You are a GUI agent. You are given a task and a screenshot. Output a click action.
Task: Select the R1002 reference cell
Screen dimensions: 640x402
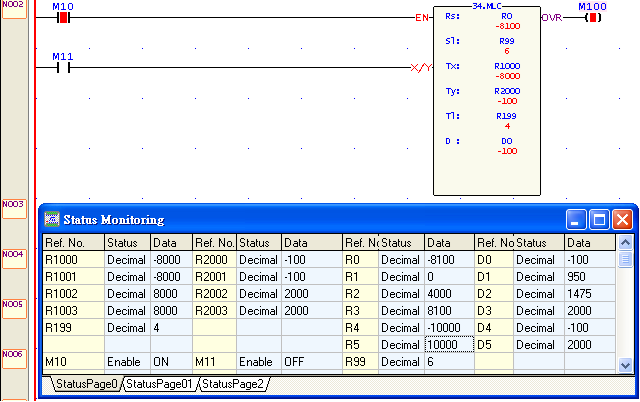pyautogui.click(x=73, y=294)
